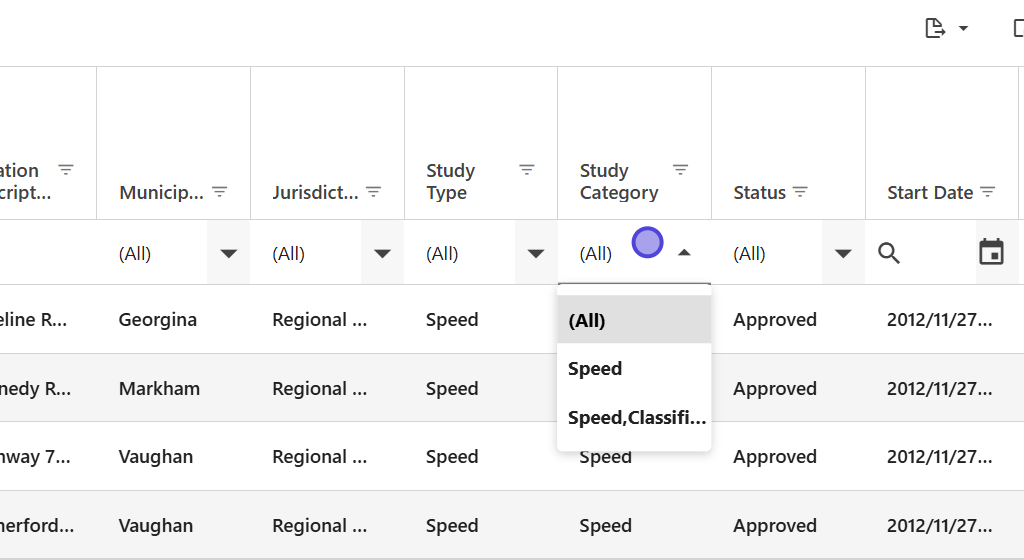The image size is (1024, 559).
Task: Click the Start Date search magnifier icon
Action: tap(889, 253)
